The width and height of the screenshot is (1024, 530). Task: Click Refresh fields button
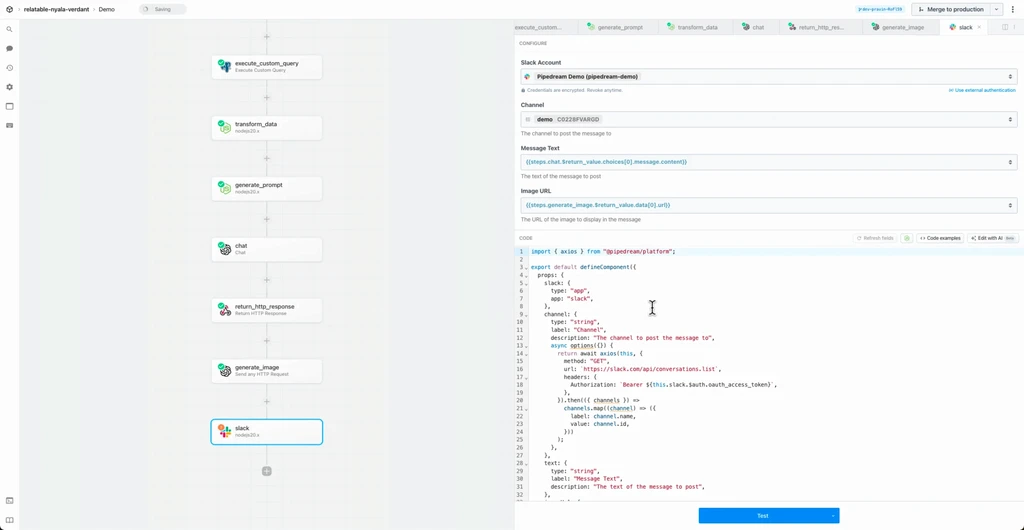875,238
